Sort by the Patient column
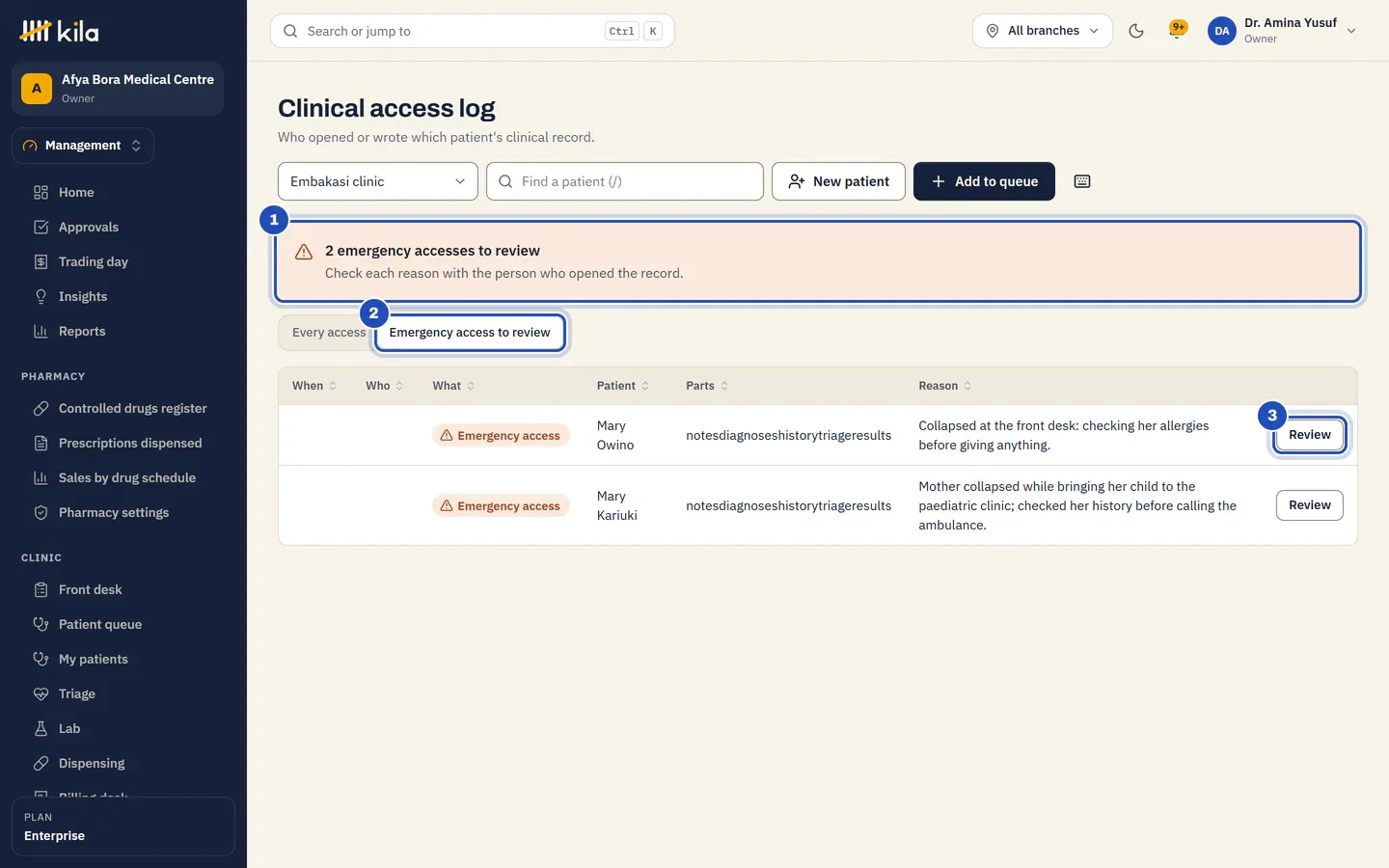The height and width of the screenshot is (868, 1389). (x=623, y=386)
